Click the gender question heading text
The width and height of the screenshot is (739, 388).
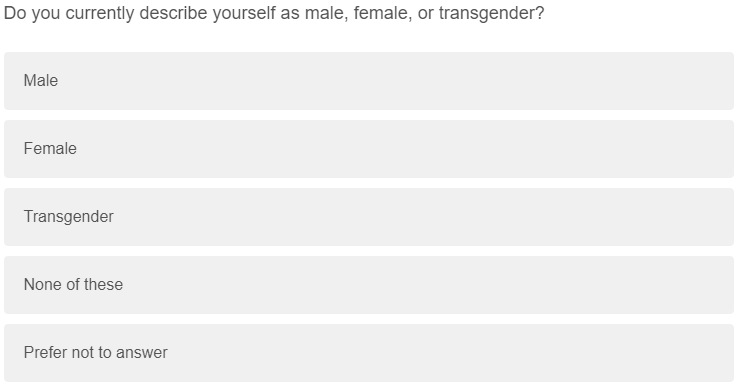274,13
